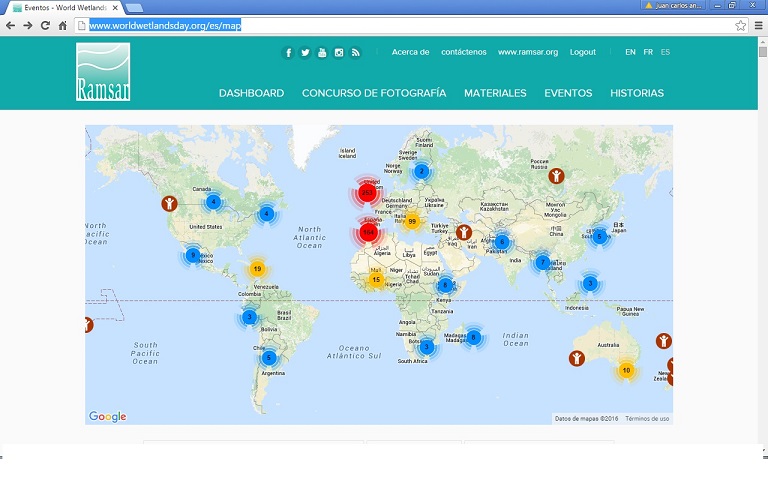
Task: Go forward with browser forward arrow
Action: 28,25
